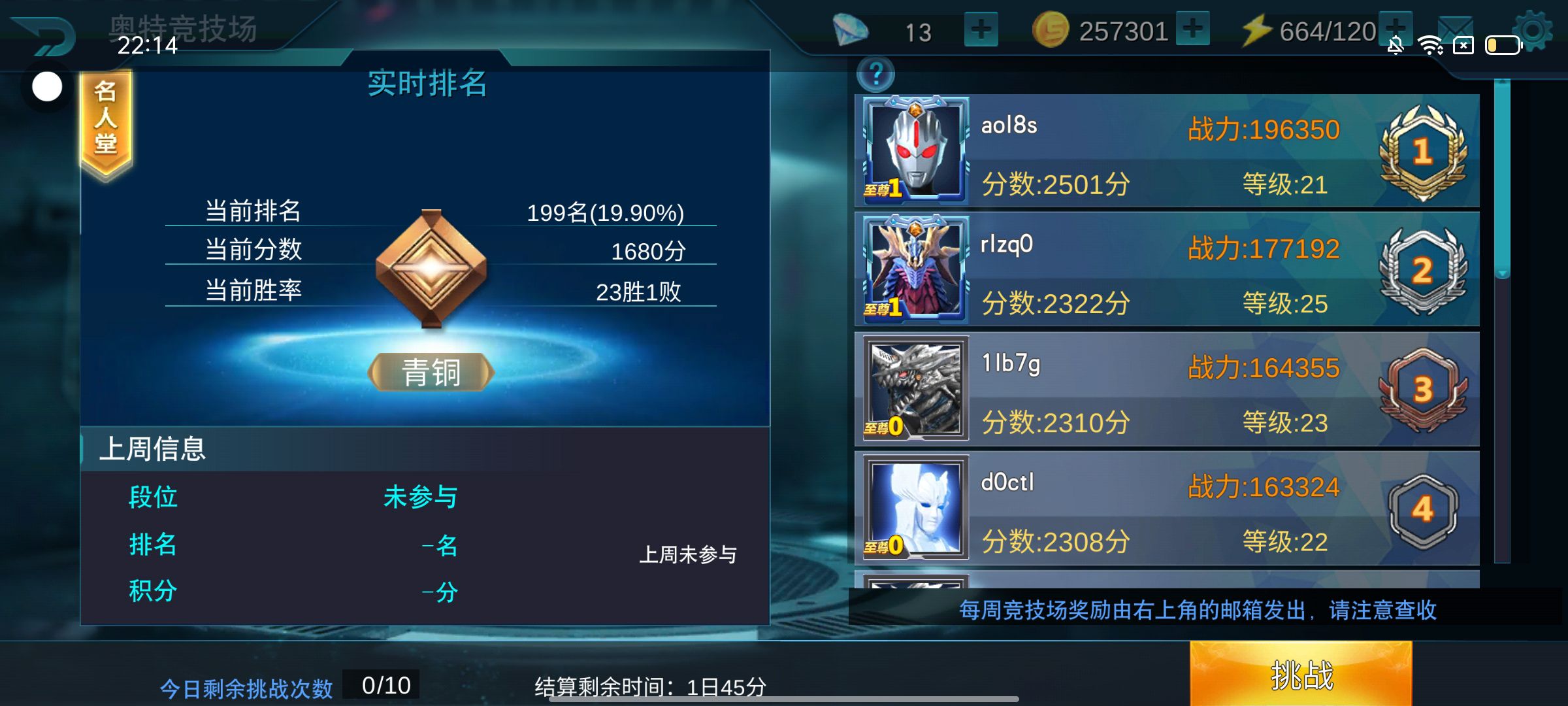1568x706 pixels.
Task: Tap the white floating assistive dot
Action: click(47, 86)
